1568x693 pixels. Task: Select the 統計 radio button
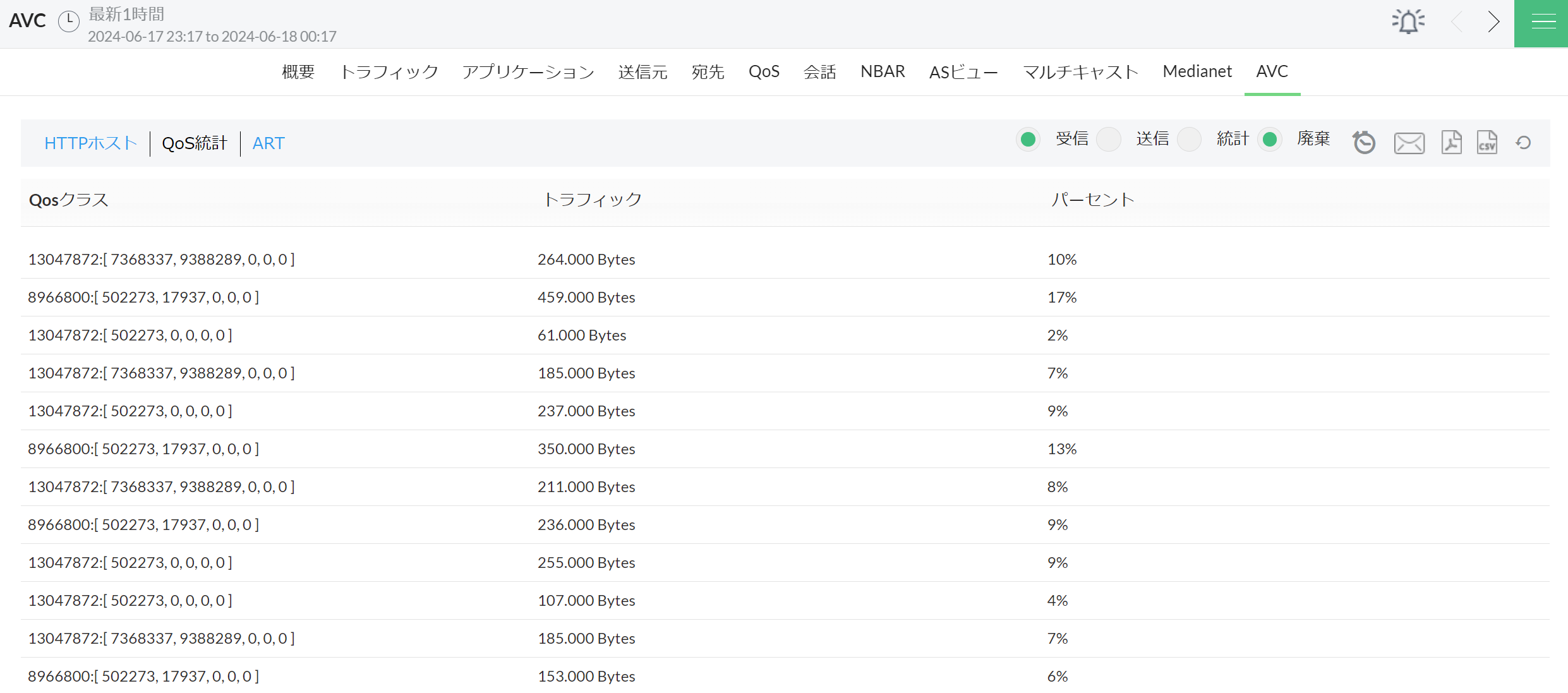point(1189,139)
